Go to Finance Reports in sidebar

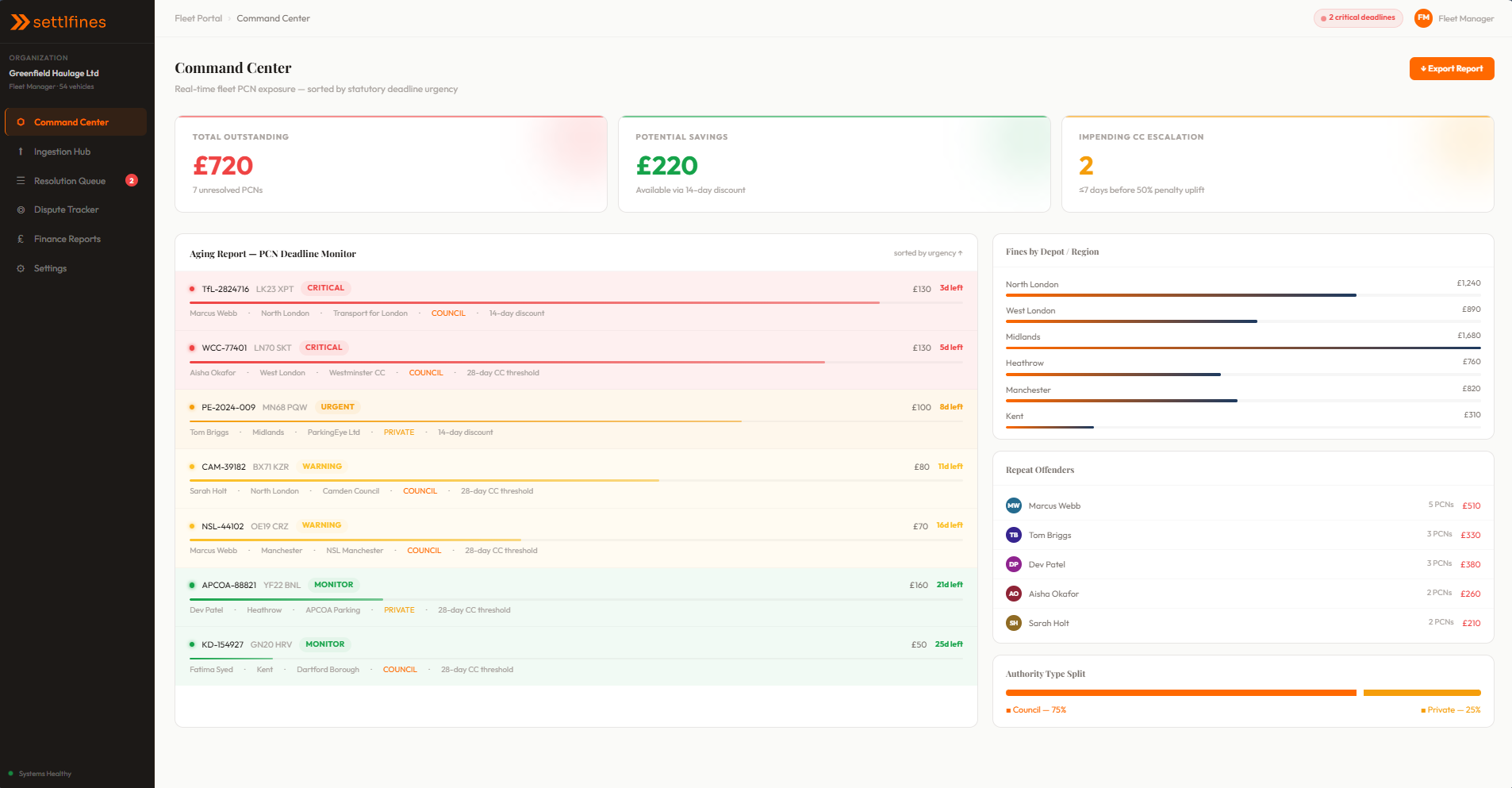67,239
